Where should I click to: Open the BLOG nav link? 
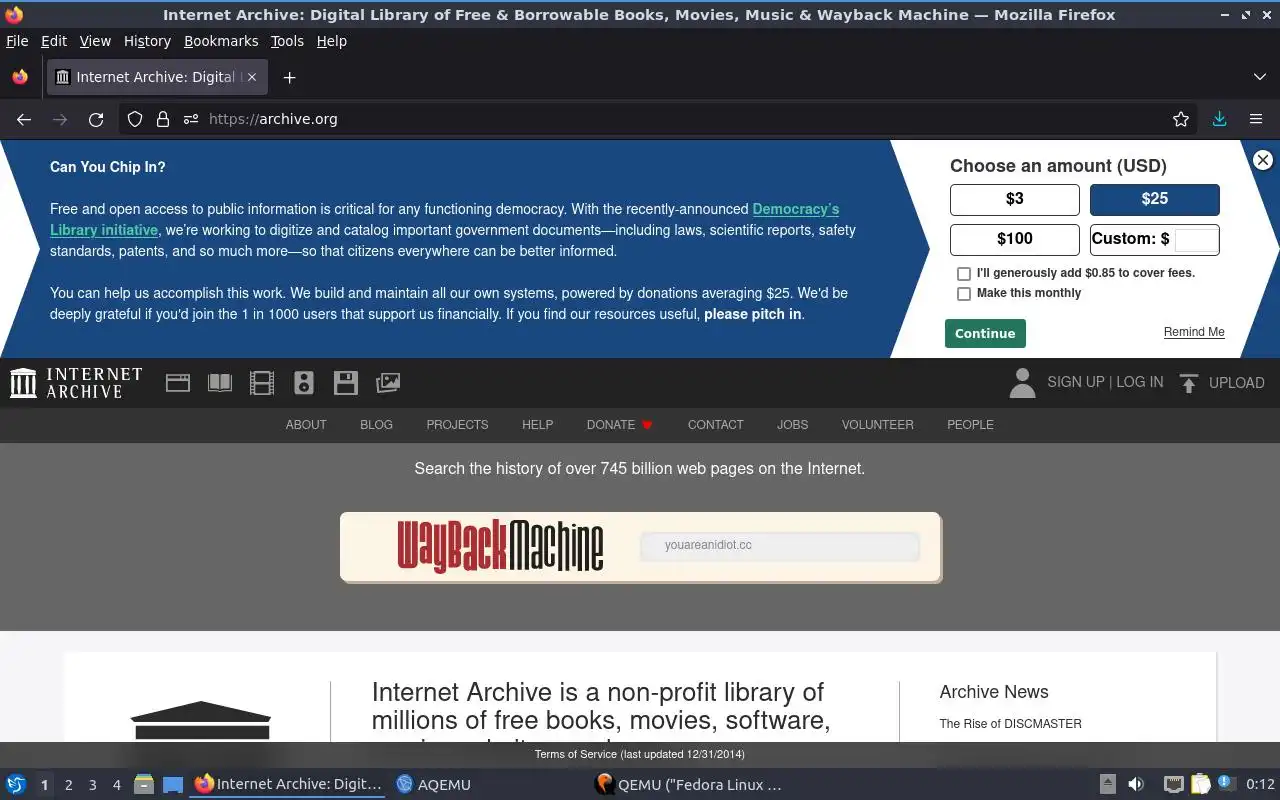coord(376,425)
